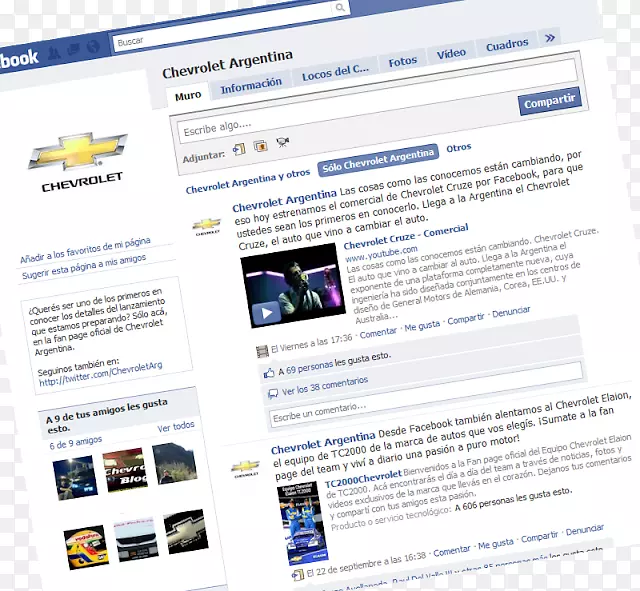Attach a photo using the second Adjuntar icon
The height and width of the screenshot is (591, 640).
coord(260,145)
